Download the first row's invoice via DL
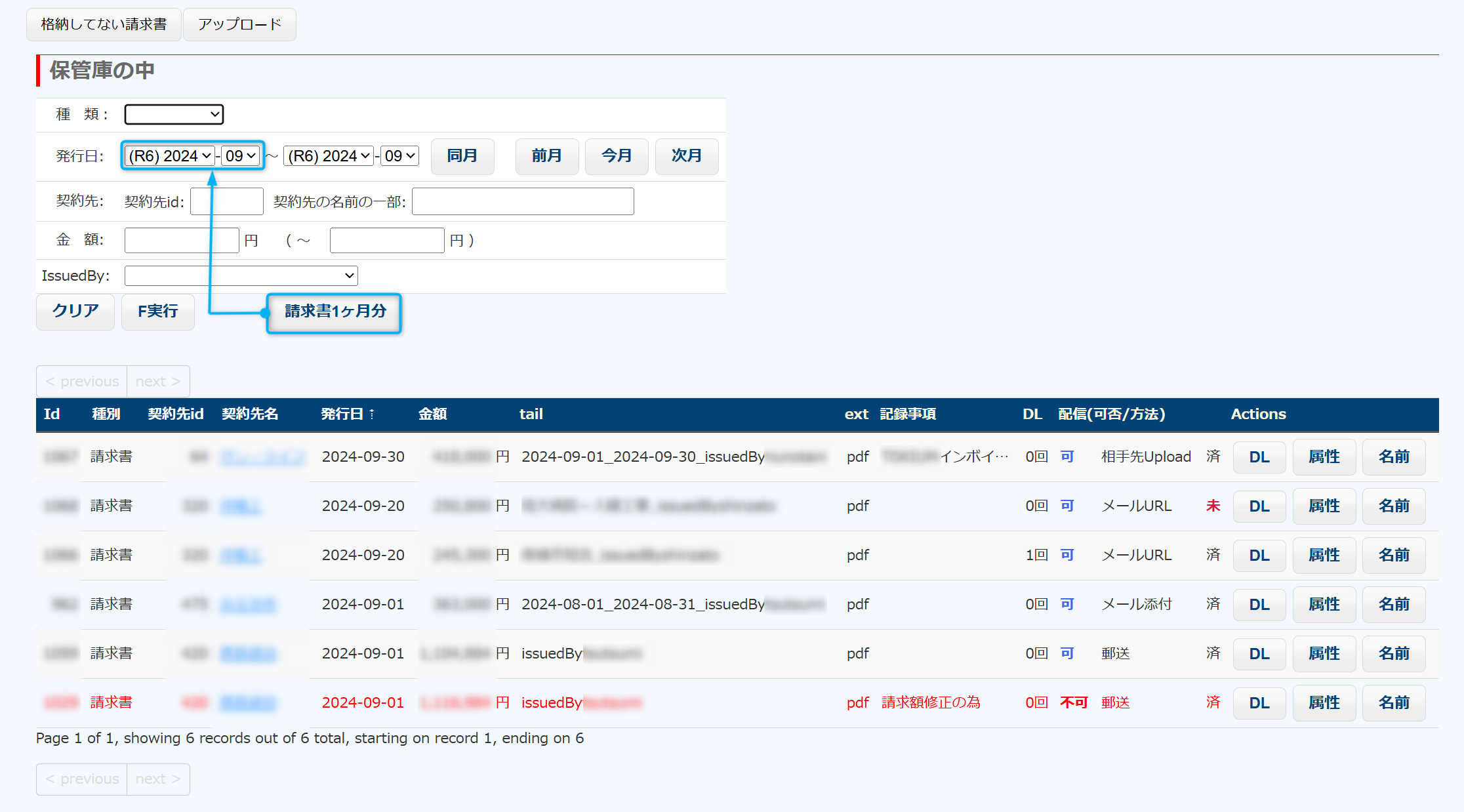 1259,457
